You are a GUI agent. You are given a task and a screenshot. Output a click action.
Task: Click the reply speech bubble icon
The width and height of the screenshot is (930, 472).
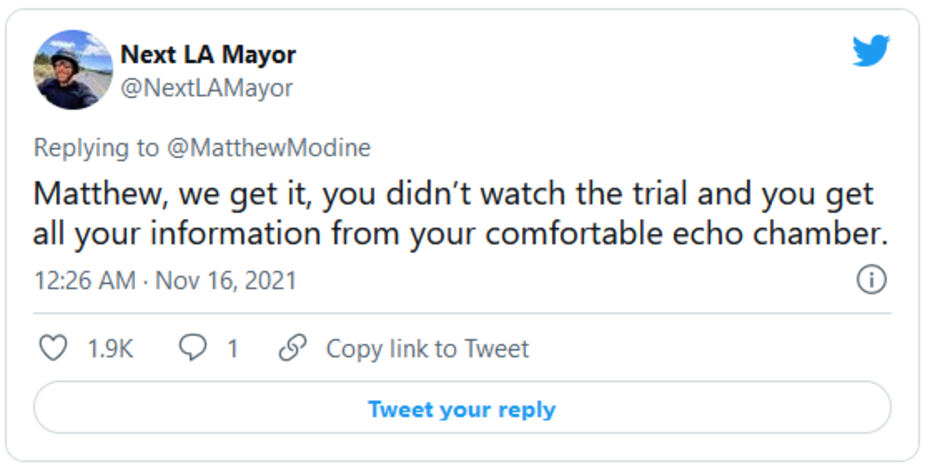(x=192, y=348)
